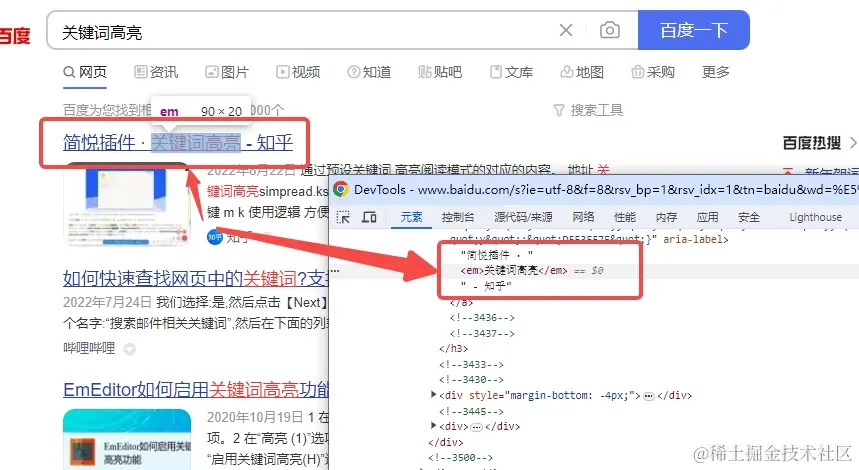Screen dimensions: 859x470
Task: Switch to the 控制台 DevTools tab
Action: coord(457,217)
